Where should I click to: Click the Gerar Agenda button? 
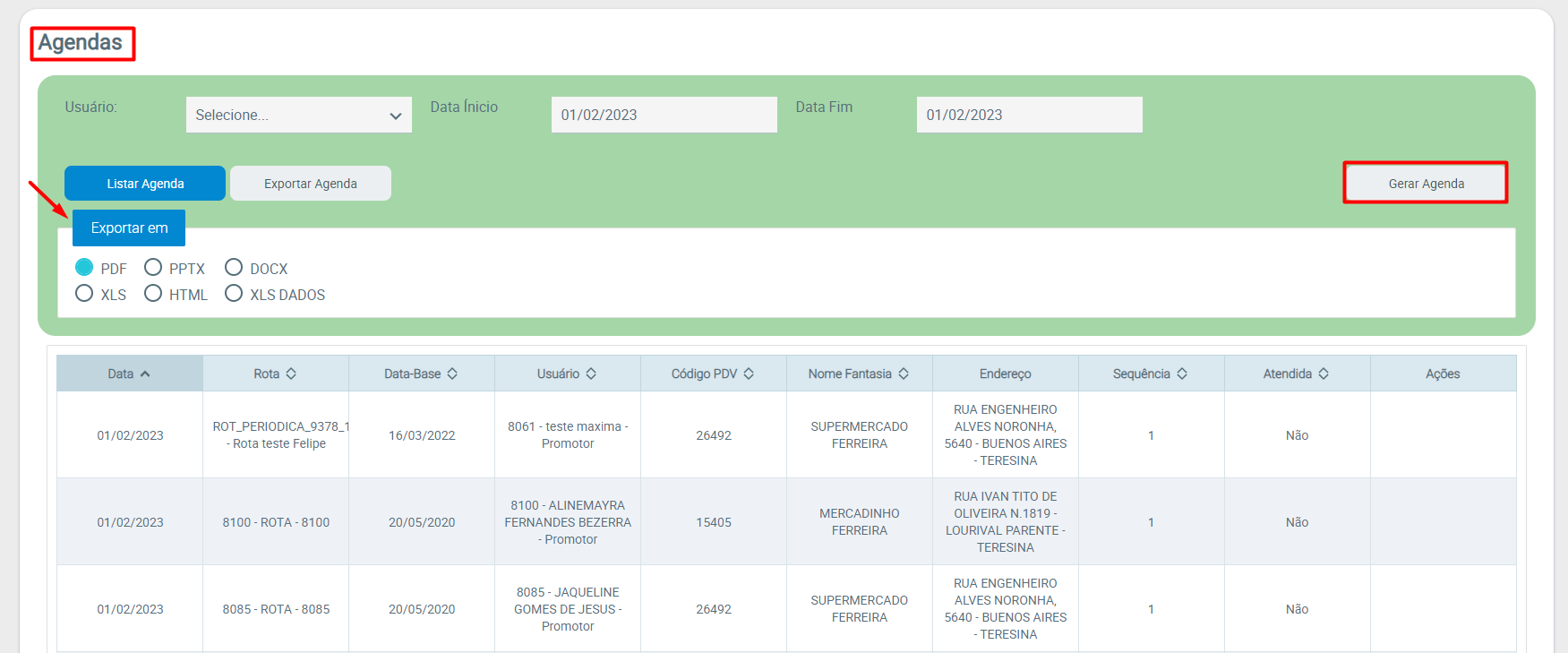click(1426, 184)
